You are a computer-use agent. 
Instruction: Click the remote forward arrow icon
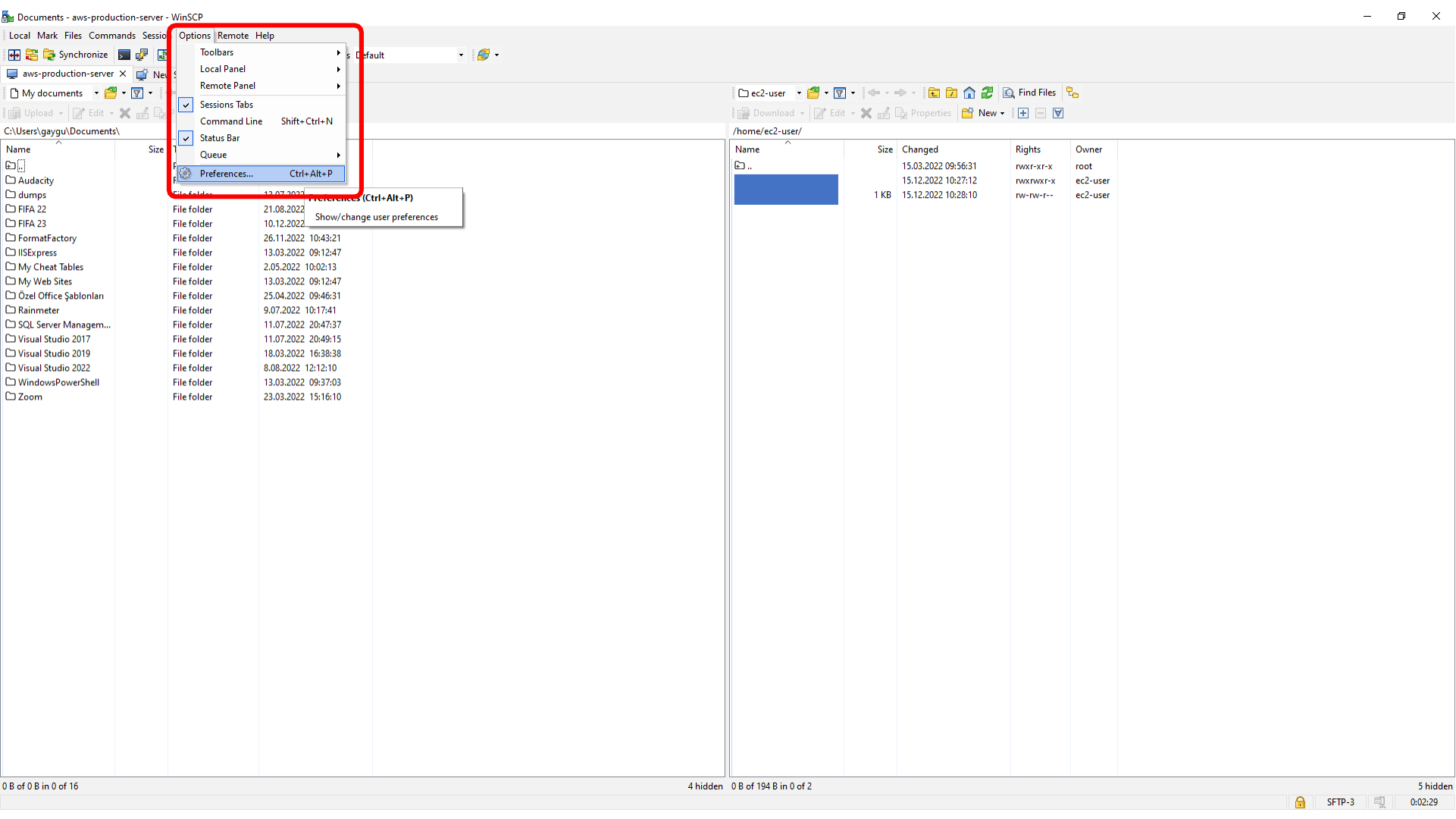pyautogui.click(x=900, y=93)
